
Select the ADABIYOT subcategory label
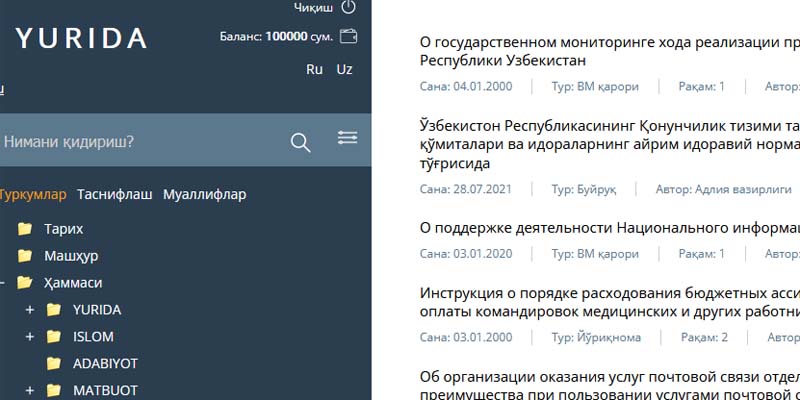(106, 364)
